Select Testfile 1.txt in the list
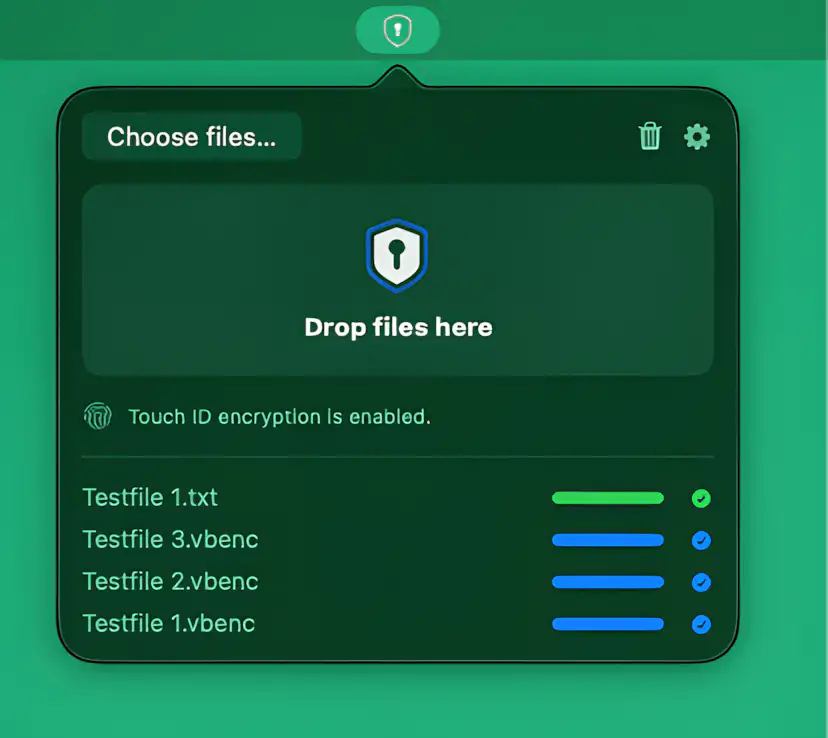This screenshot has width=828, height=738. click(x=150, y=497)
